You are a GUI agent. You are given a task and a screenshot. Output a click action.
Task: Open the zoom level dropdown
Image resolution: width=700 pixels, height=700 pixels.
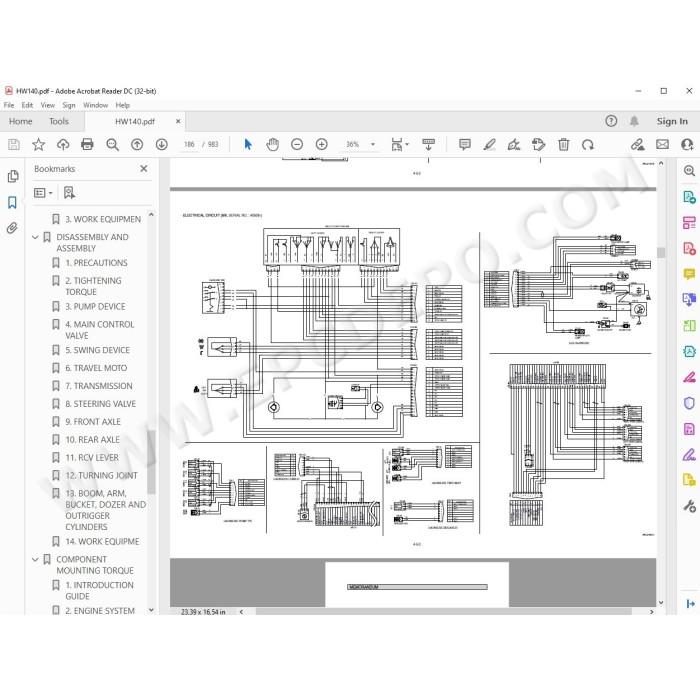pos(373,144)
